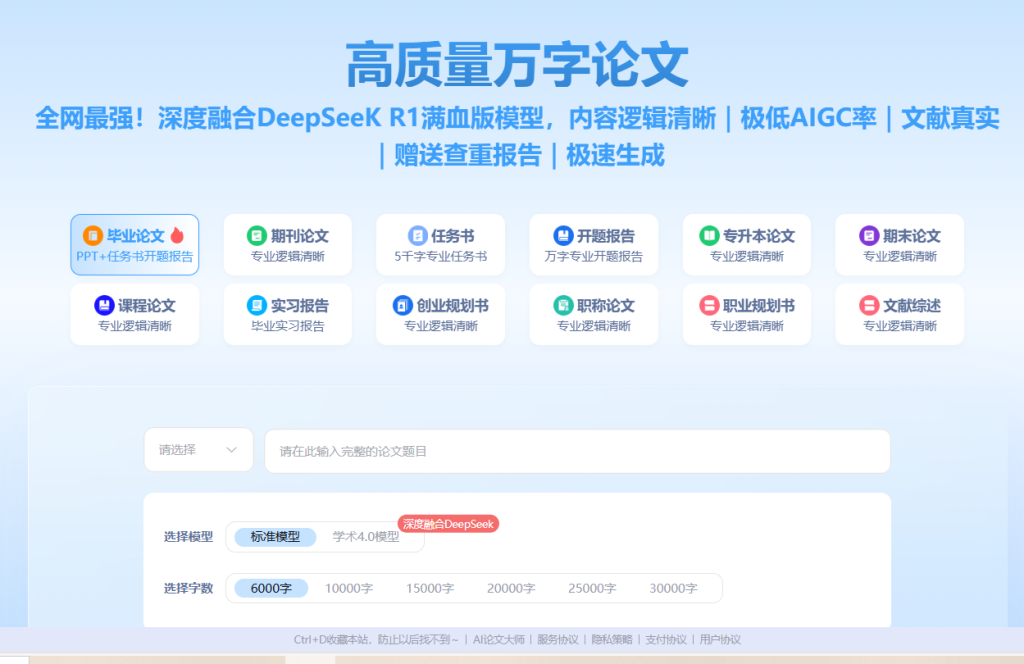Click the 创业规划书 card title
Viewport: 1024px width, 664px height.
pos(453,306)
